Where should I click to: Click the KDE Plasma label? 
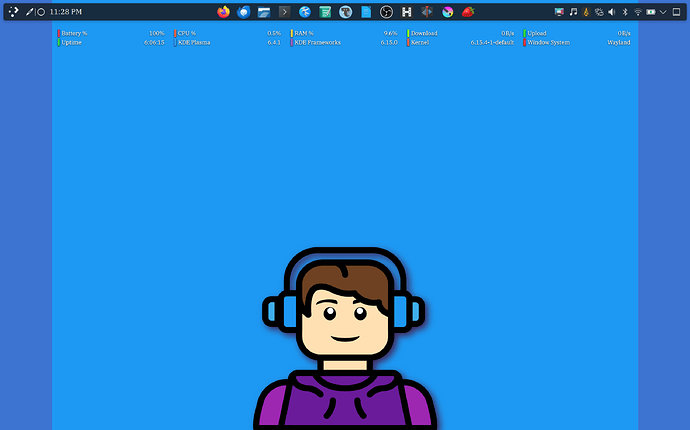[194, 43]
